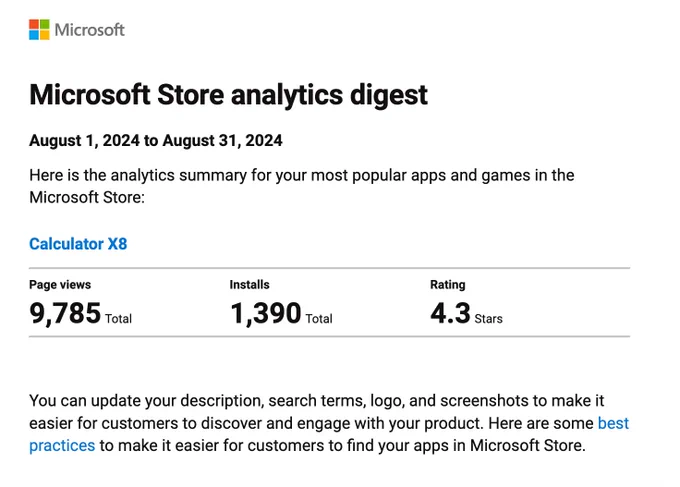Select the 1,390 installs number

coord(265,313)
